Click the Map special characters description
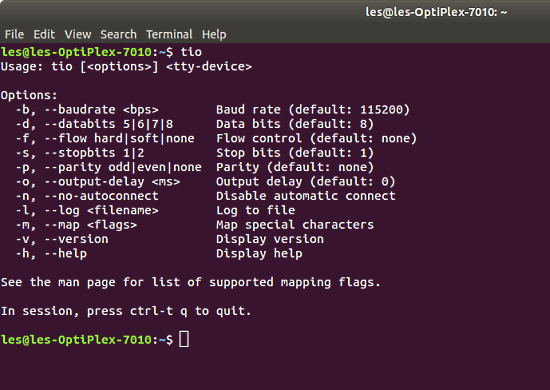Screen dimensions: 550x390 pos(295,225)
